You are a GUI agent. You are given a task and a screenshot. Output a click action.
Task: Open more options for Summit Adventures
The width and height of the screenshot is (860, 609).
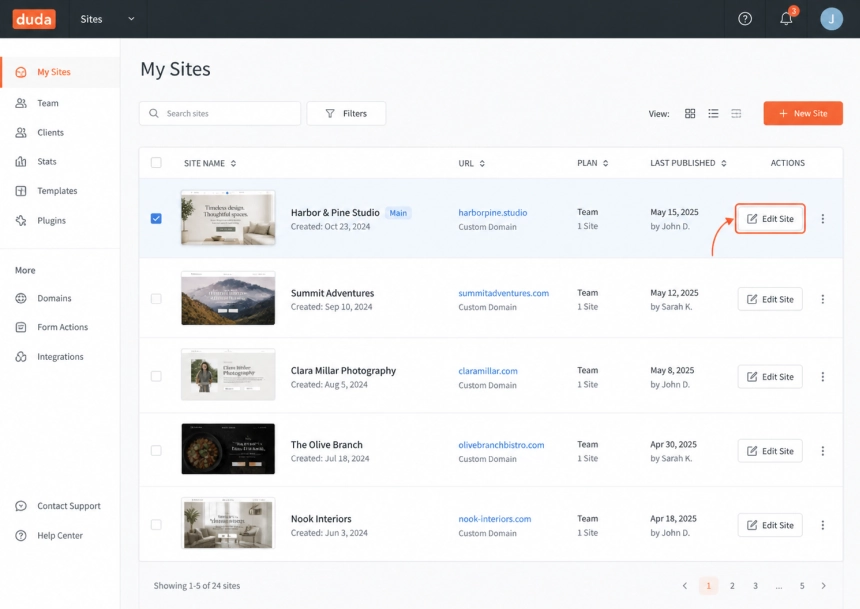(823, 299)
